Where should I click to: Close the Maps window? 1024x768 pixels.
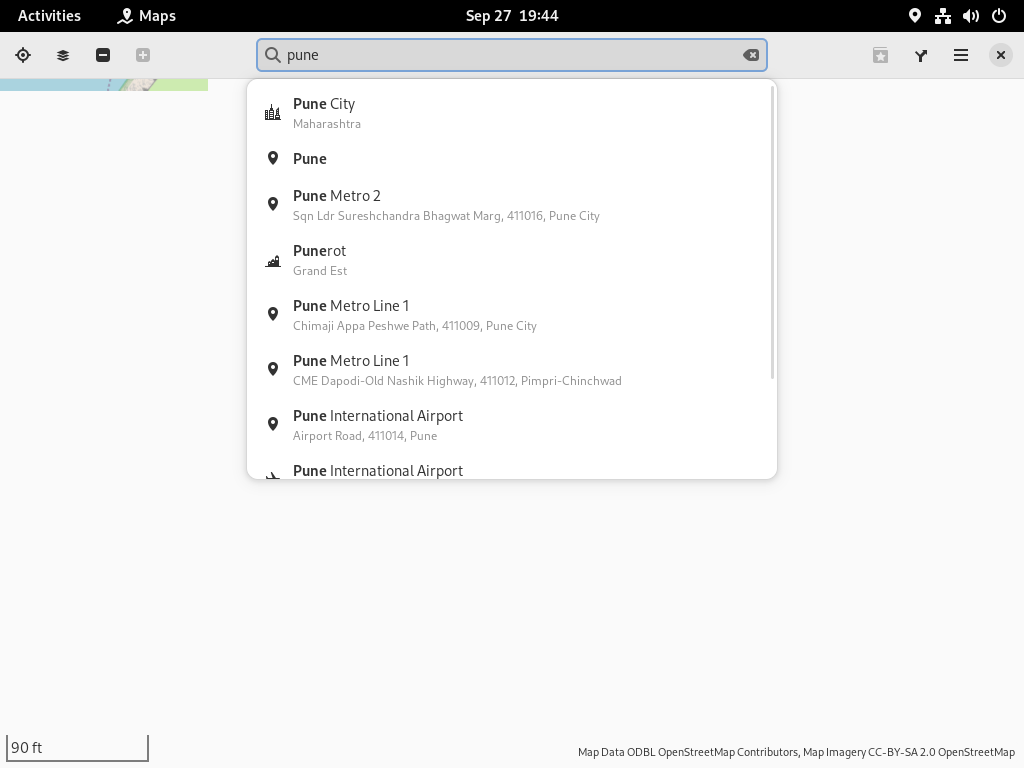1000,56
